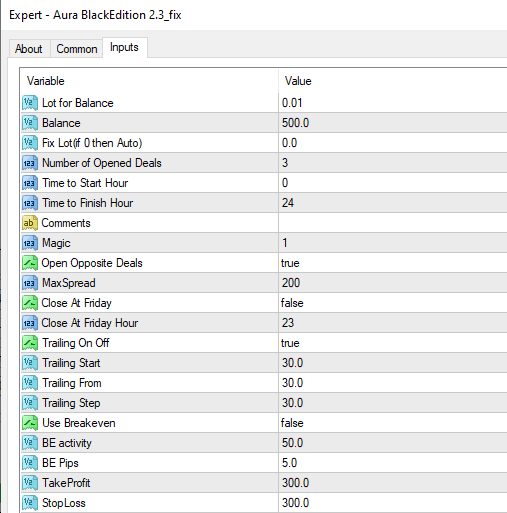Click the double-type icon next to TakeProfit
The image size is (507, 513).
(x=30, y=483)
